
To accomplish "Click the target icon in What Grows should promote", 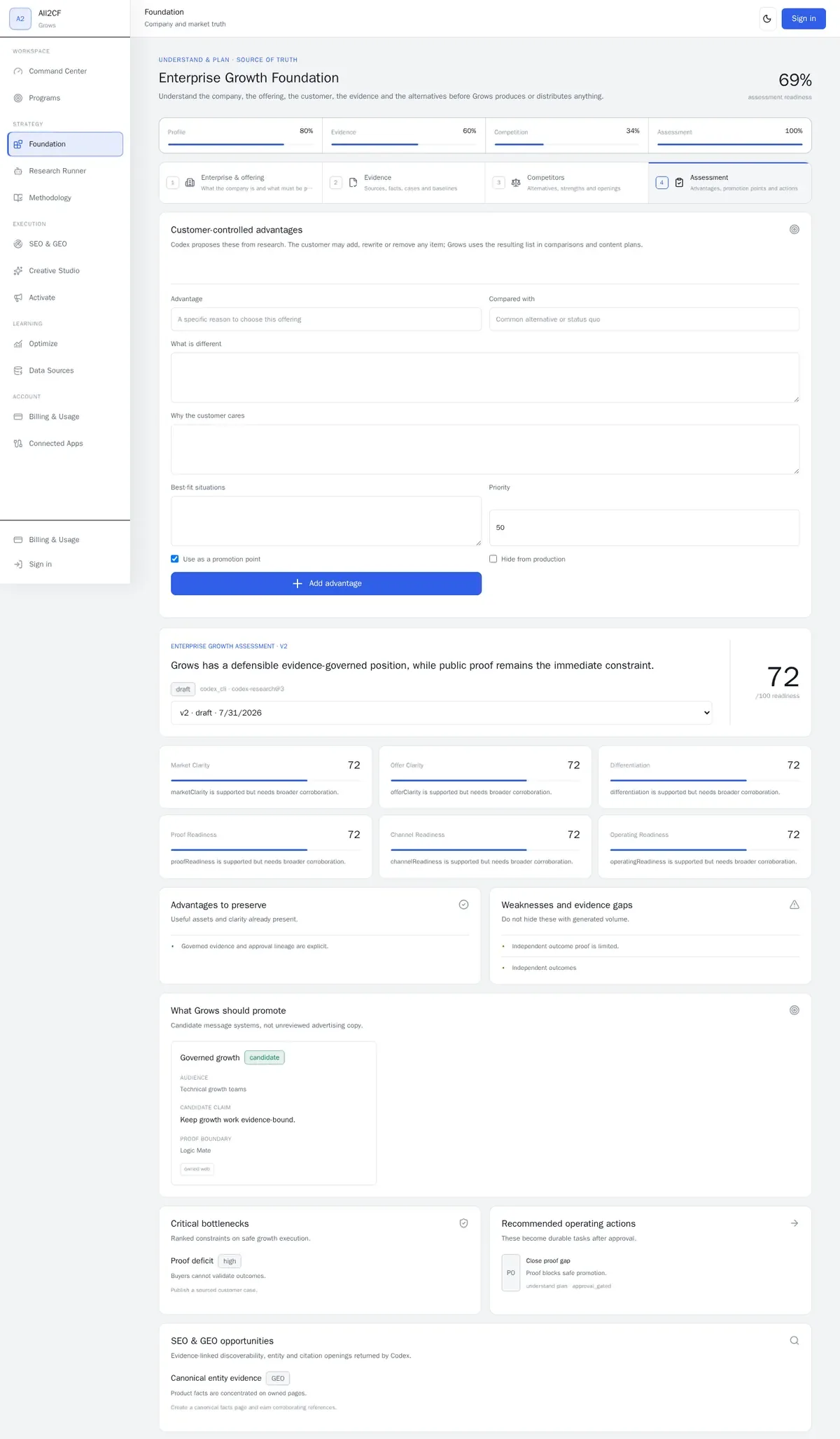I will [794, 1010].
